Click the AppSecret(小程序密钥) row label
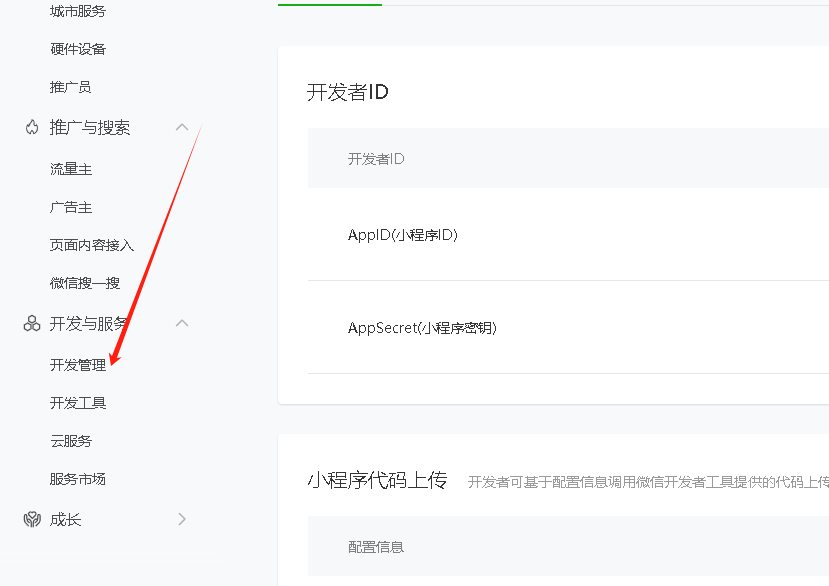The width and height of the screenshot is (829, 586). coord(422,328)
